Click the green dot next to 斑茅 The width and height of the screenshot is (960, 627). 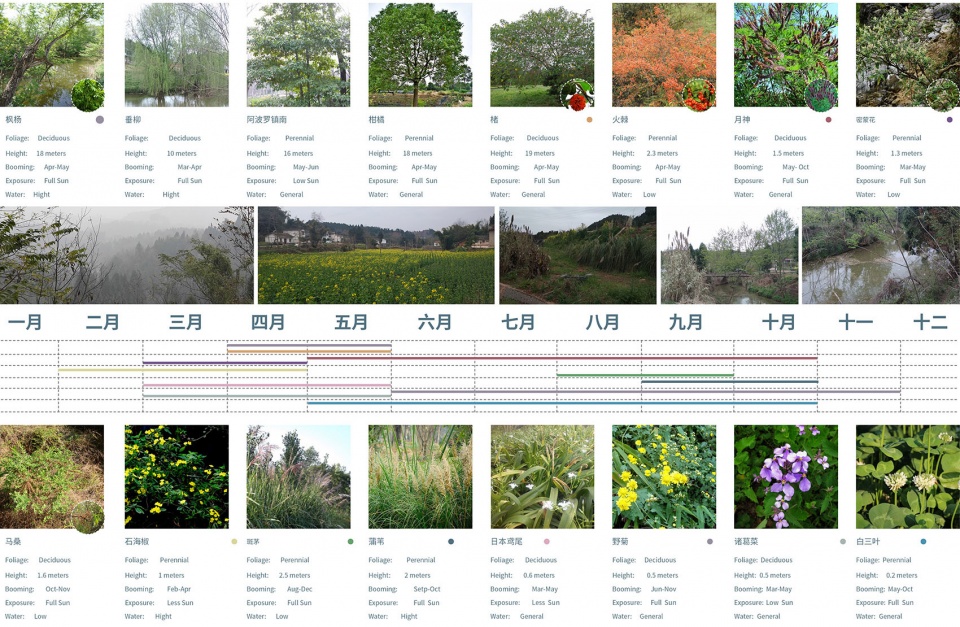point(350,541)
